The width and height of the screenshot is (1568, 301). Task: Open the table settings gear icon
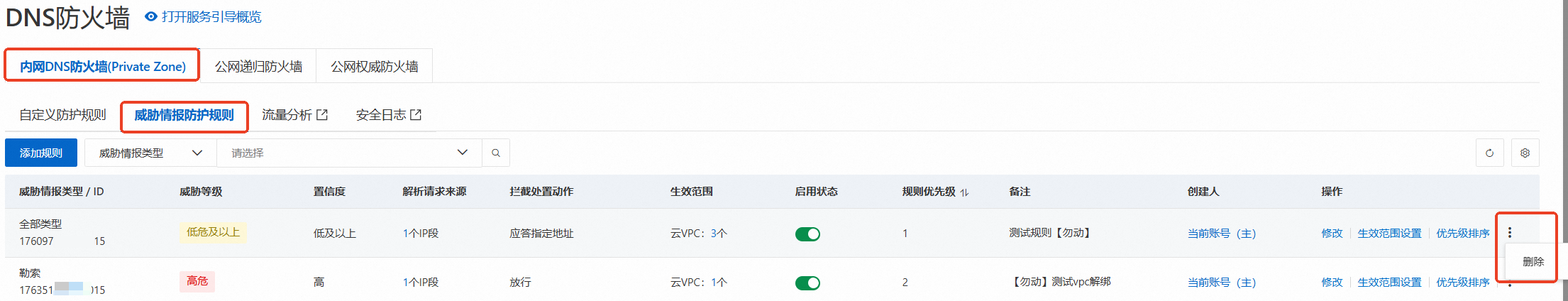(x=1525, y=153)
